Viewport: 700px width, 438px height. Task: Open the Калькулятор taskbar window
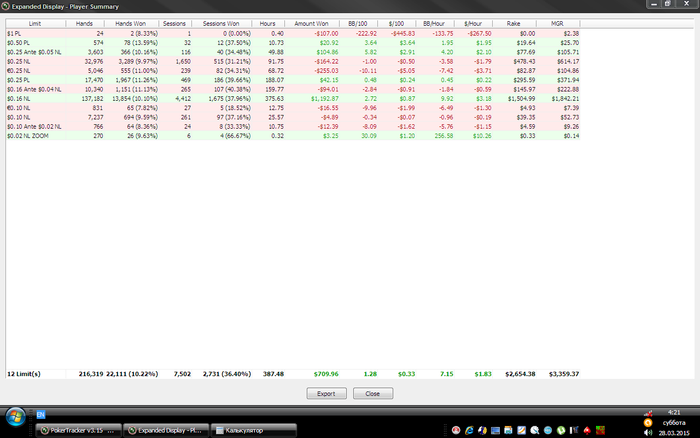point(253,430)
